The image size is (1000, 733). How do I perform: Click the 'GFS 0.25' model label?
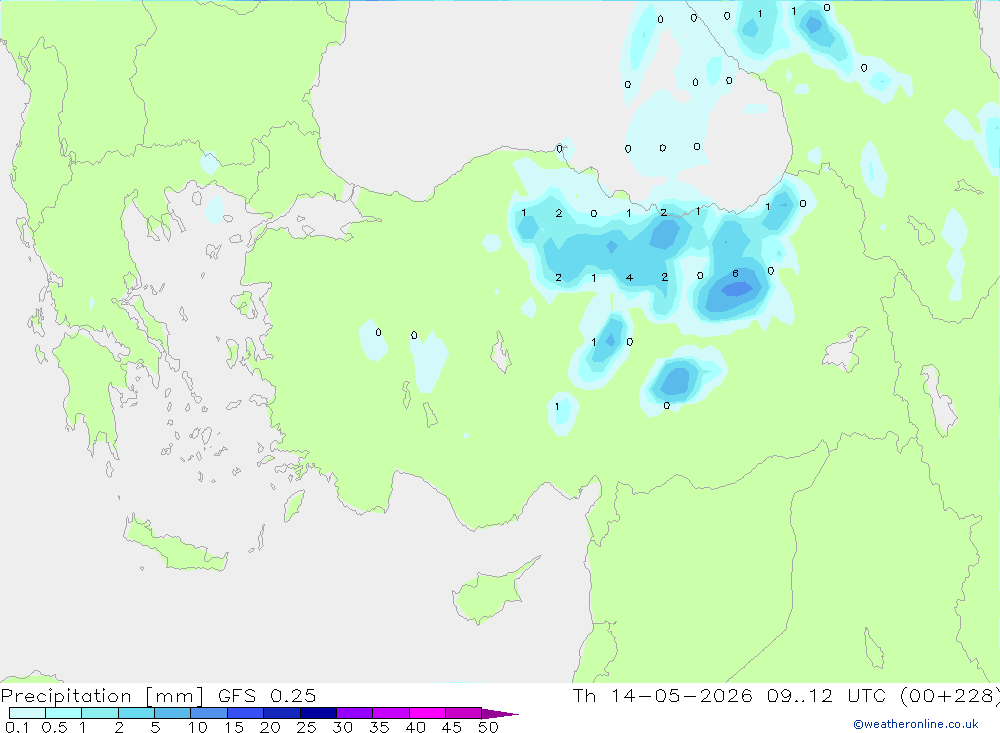[267, 696]
